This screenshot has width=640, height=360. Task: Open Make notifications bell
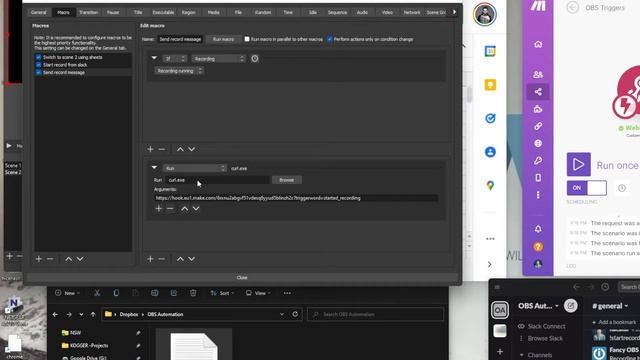(538, 229)
